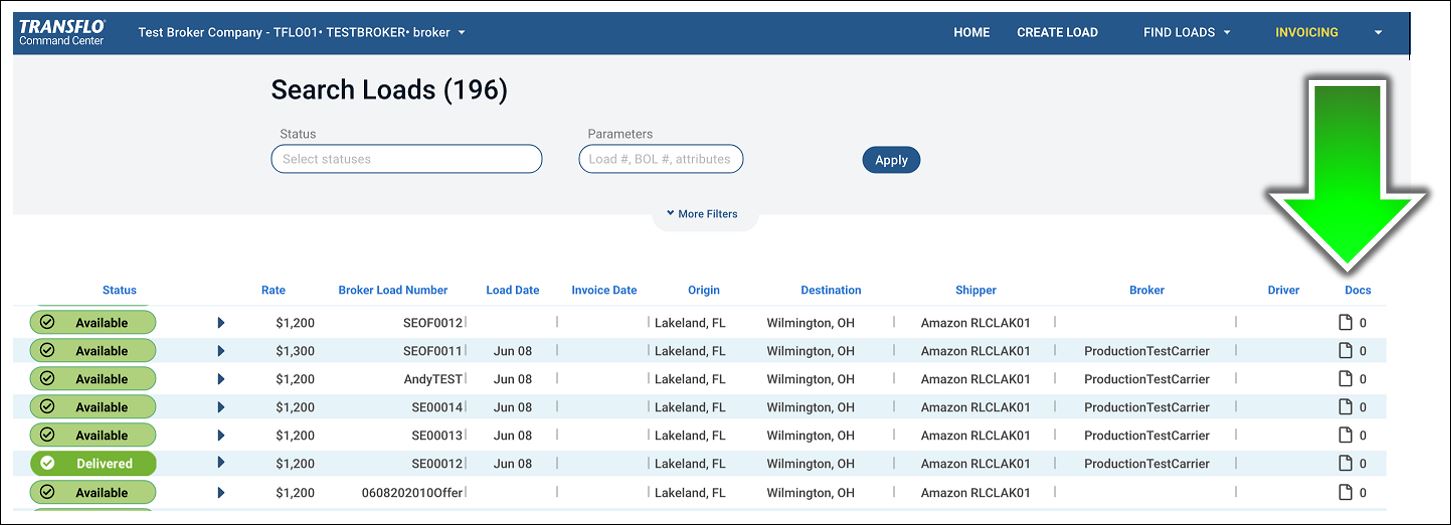The height and width of the screenshot is (525, 1451).
Task: Click the Available status badge for AndyTEST
Action: coord(93,379)
